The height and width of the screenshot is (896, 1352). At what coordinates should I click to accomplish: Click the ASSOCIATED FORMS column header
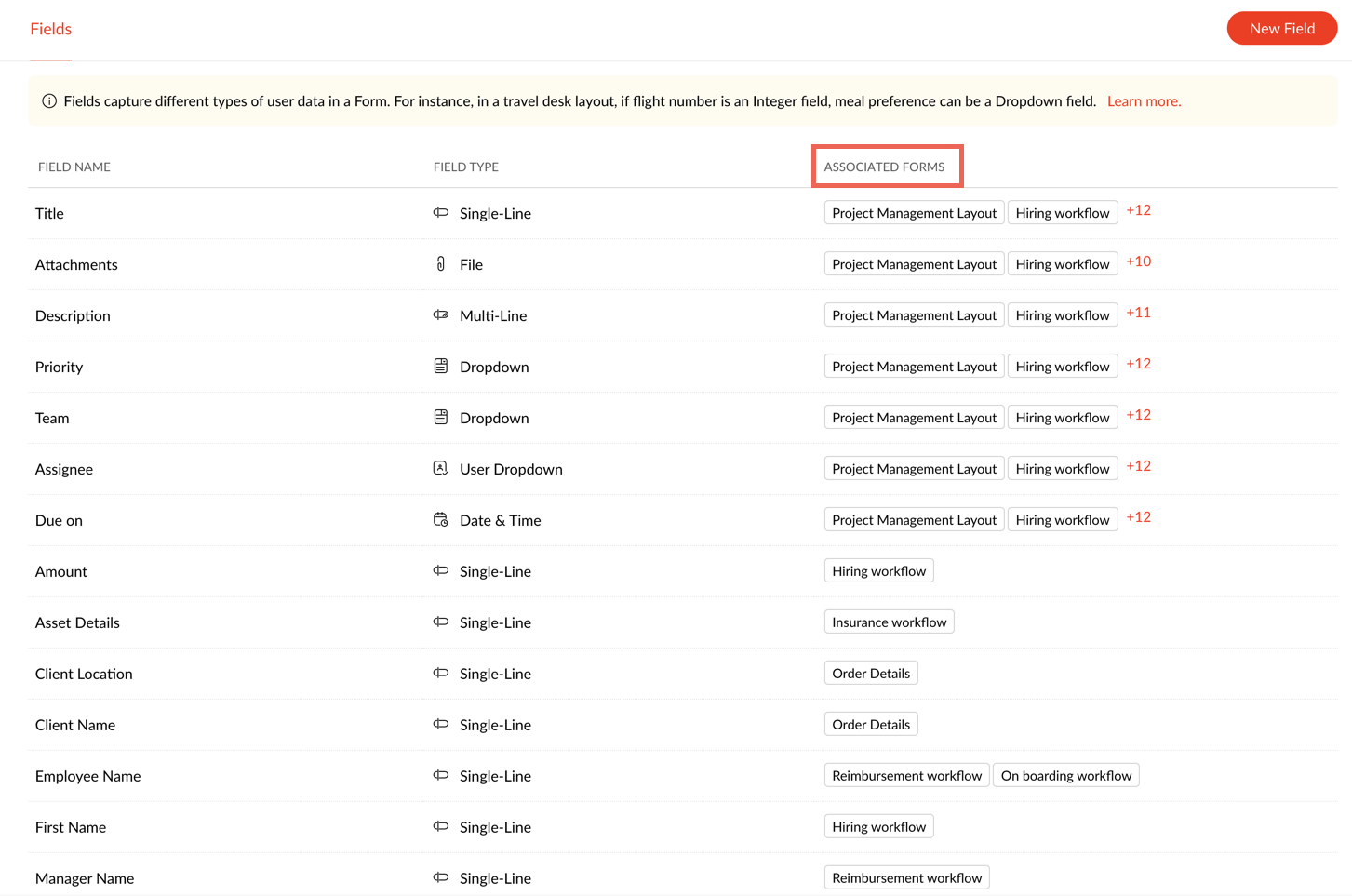pos(884,167)
